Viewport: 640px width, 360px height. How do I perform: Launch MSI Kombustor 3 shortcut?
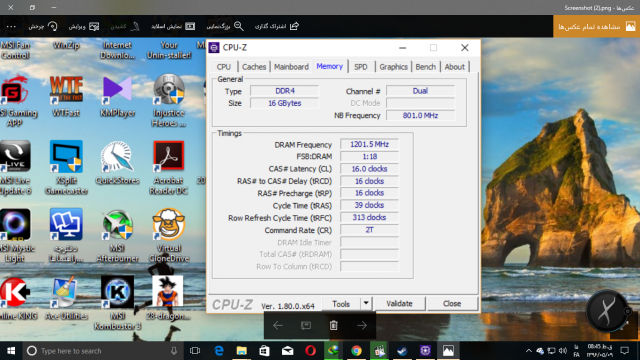tap(117, 303)
